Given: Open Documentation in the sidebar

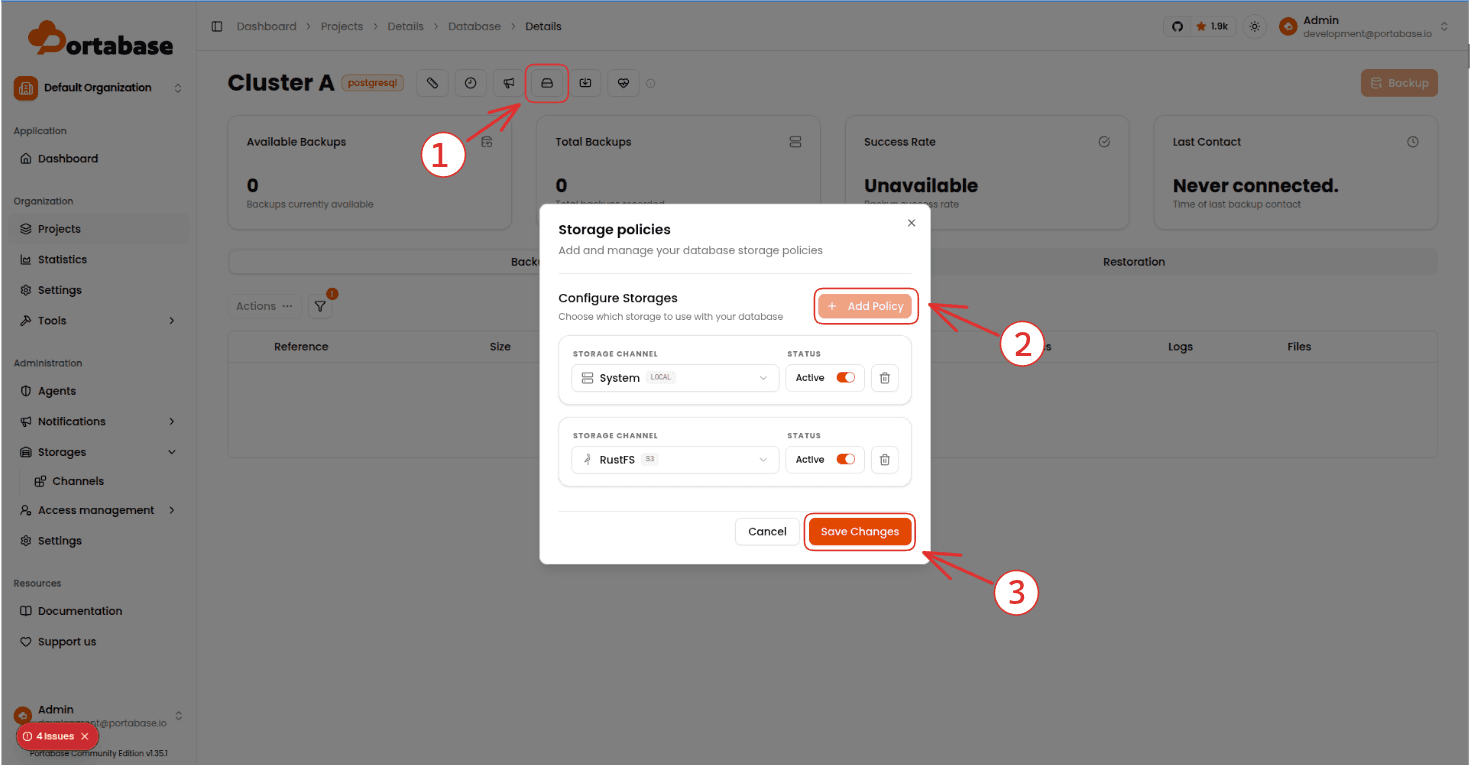Looking at the screenshot, I should [x=98, y=611].
